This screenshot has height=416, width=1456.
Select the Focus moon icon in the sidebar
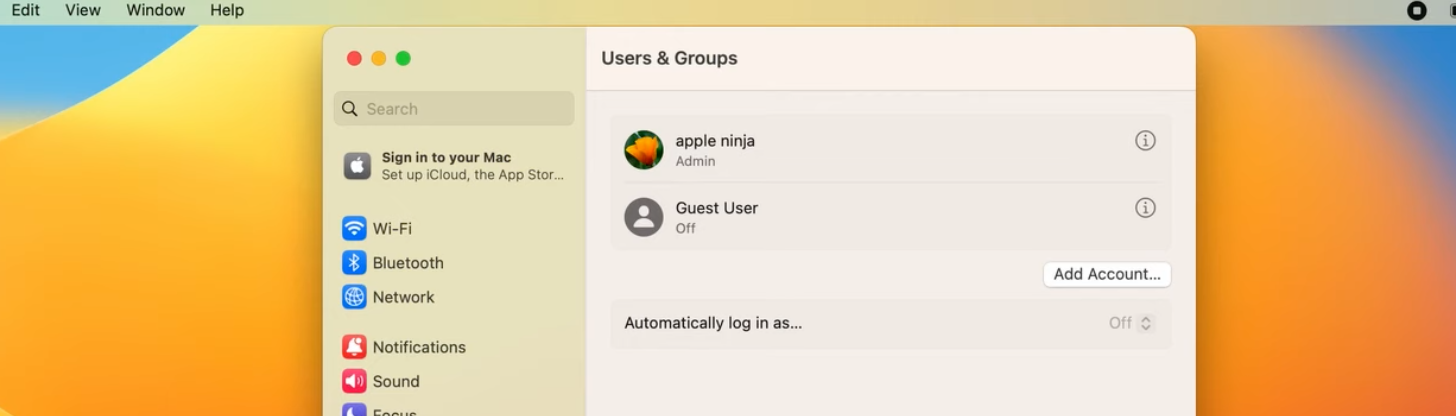pos(354,410)
